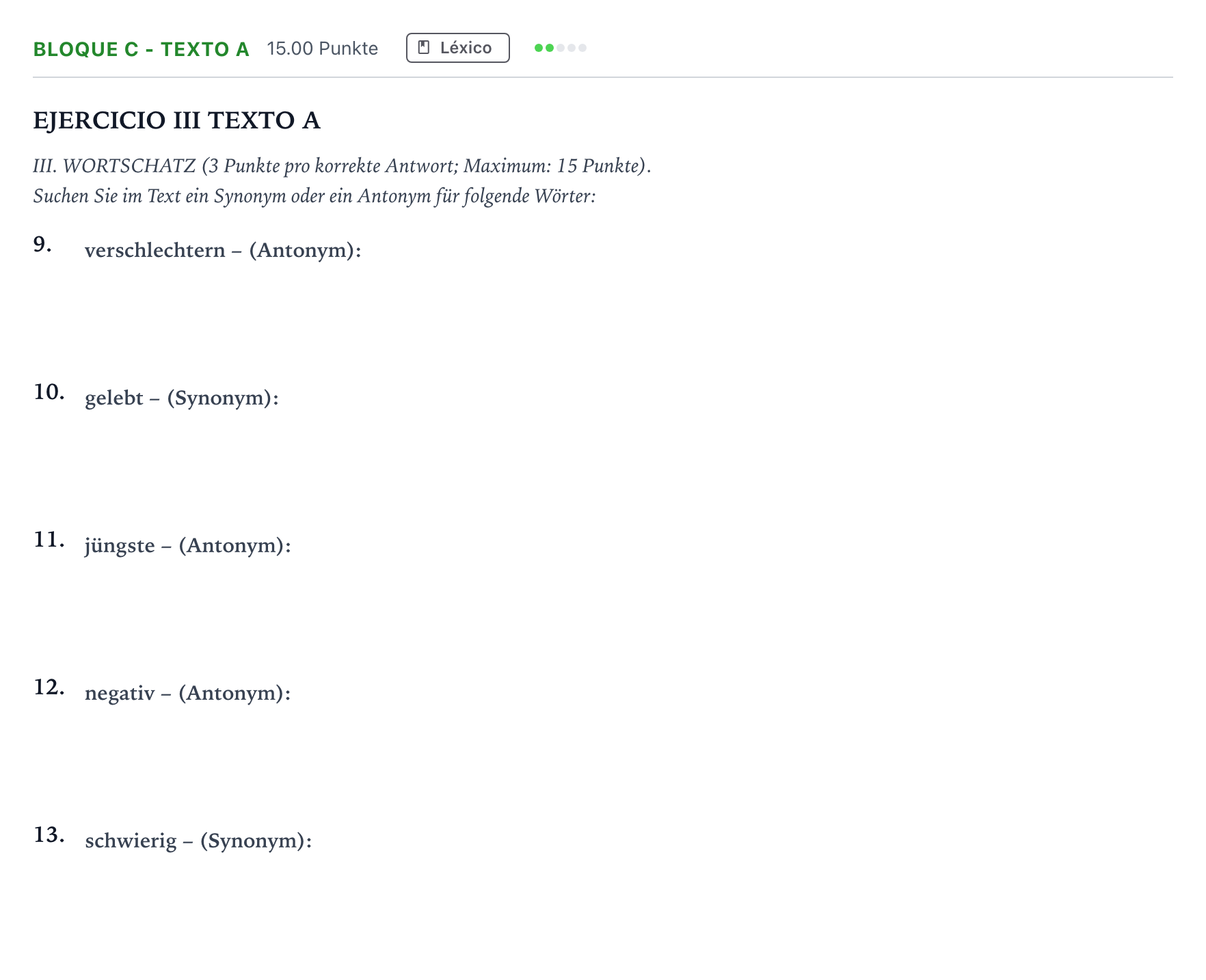This screenshot has width=1206, height=980.
Task: Click the 'Suchen Sie im Text' instruction
Action: [314, 196]
